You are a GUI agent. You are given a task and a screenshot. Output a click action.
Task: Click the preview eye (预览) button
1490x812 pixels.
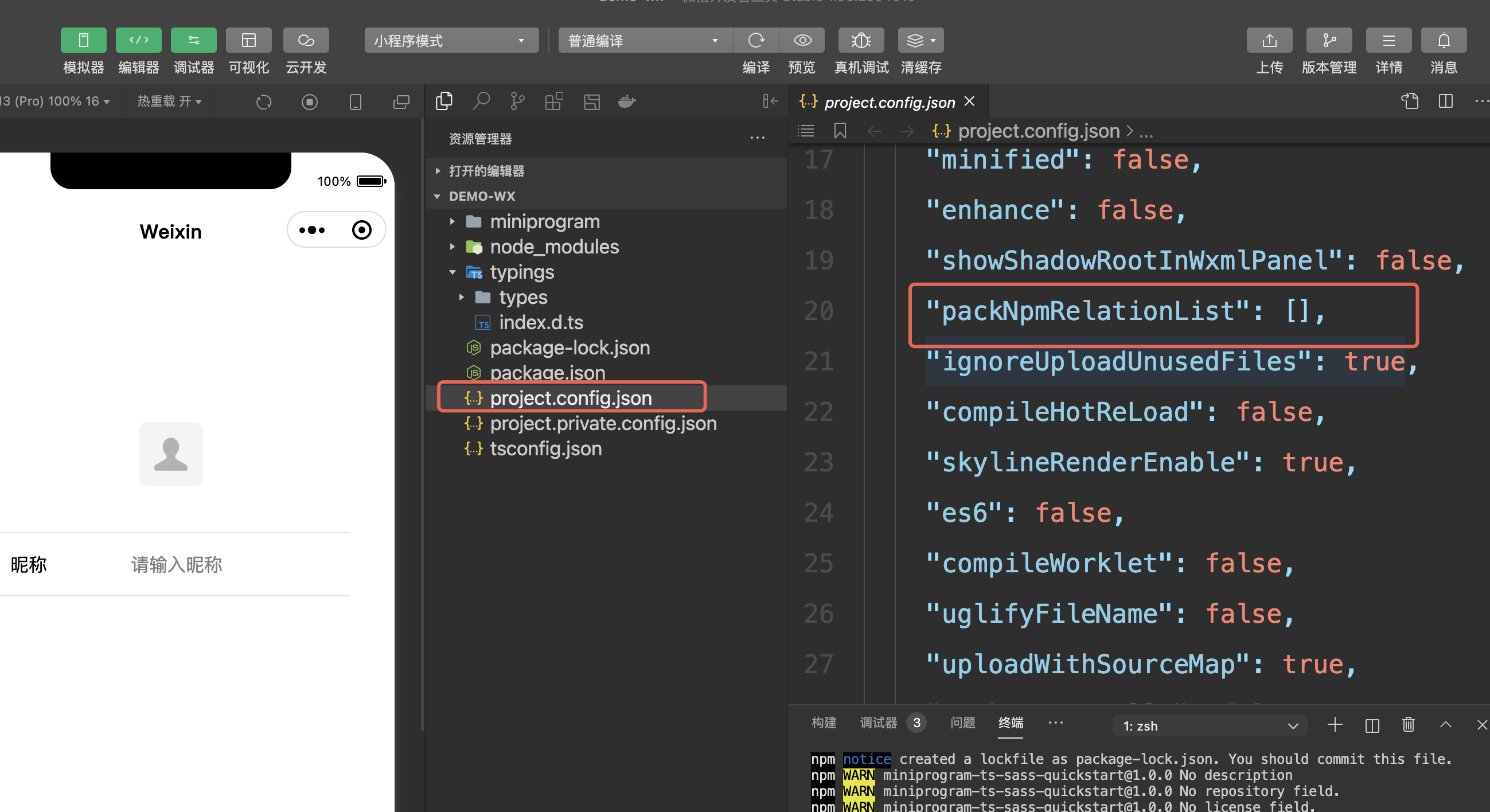[x=802, y=41]
